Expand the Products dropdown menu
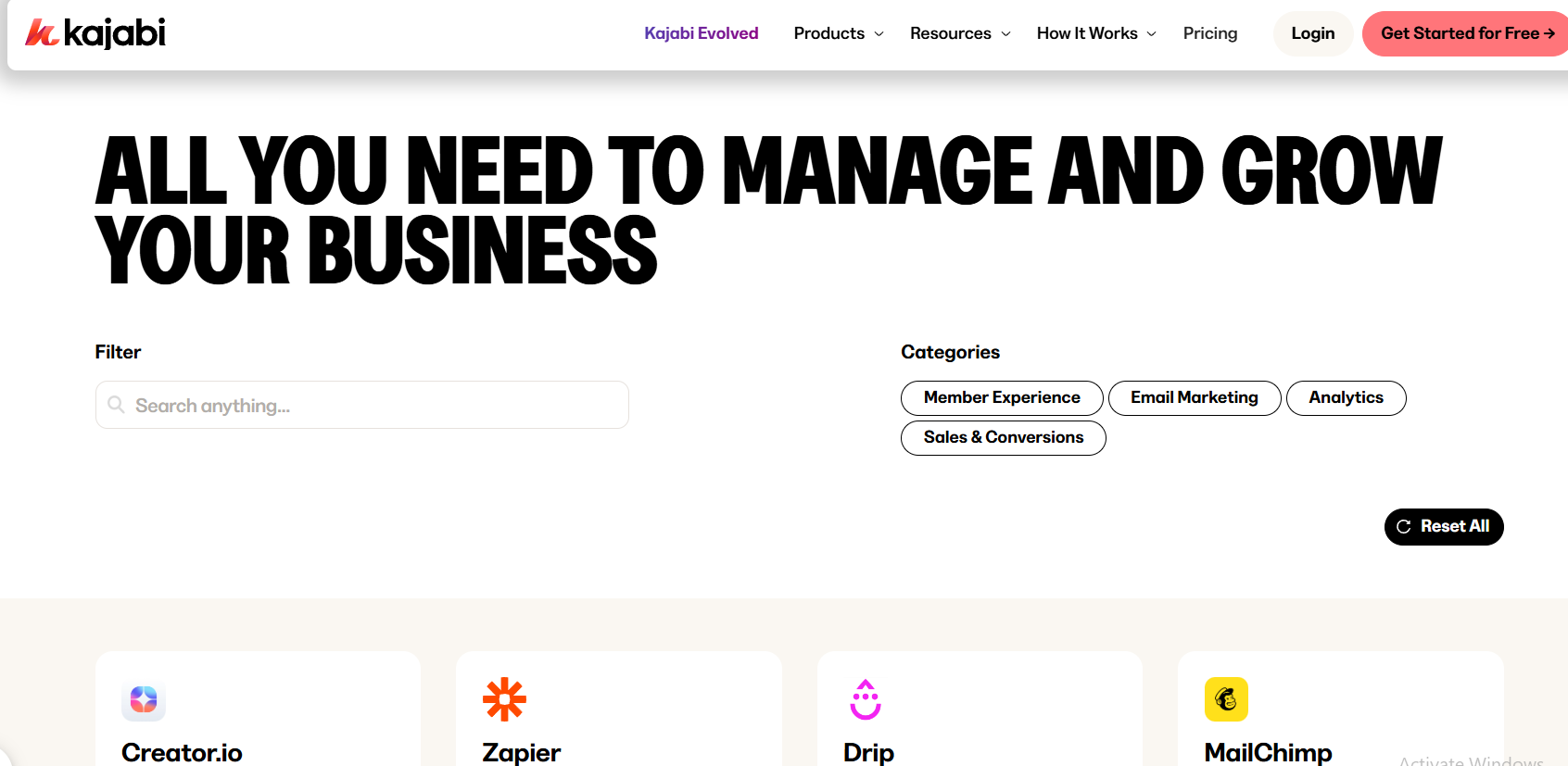This screenshot has width=1568, height=766. 838,33
